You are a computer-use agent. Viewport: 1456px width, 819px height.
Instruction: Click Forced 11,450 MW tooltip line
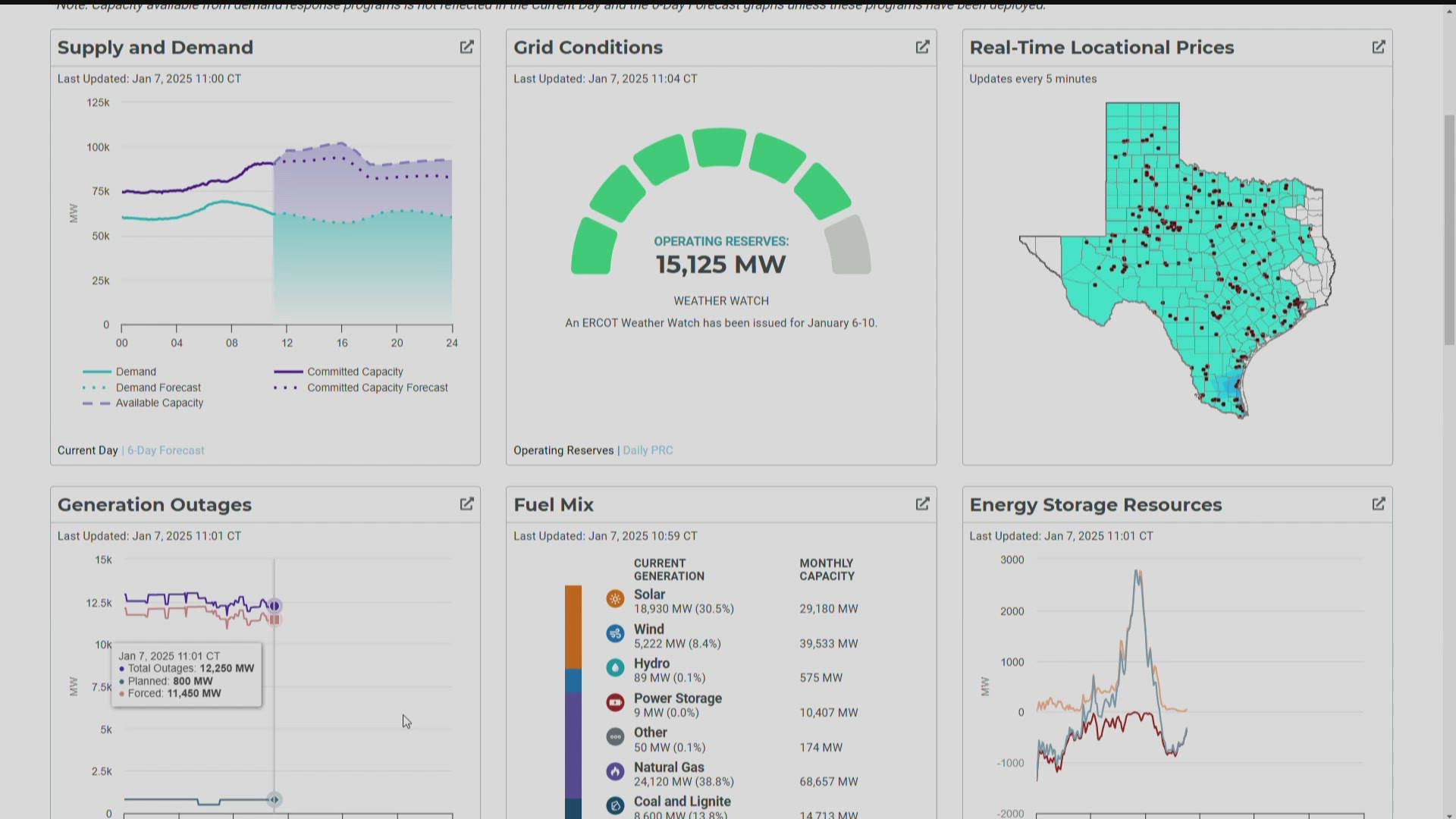pos(171,693)
